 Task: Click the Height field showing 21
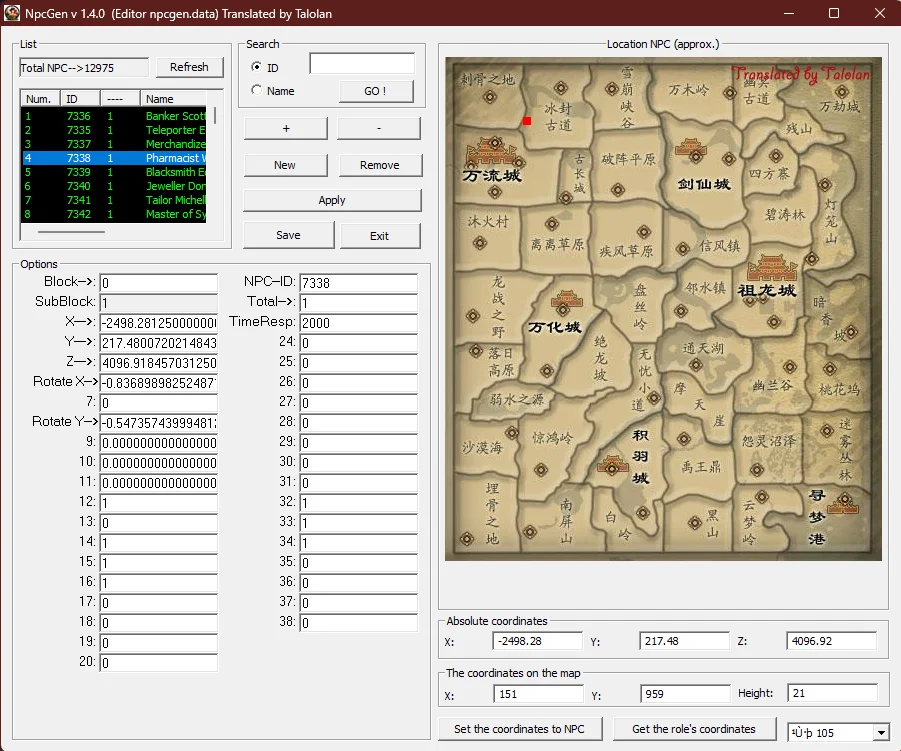pos(833,693)
